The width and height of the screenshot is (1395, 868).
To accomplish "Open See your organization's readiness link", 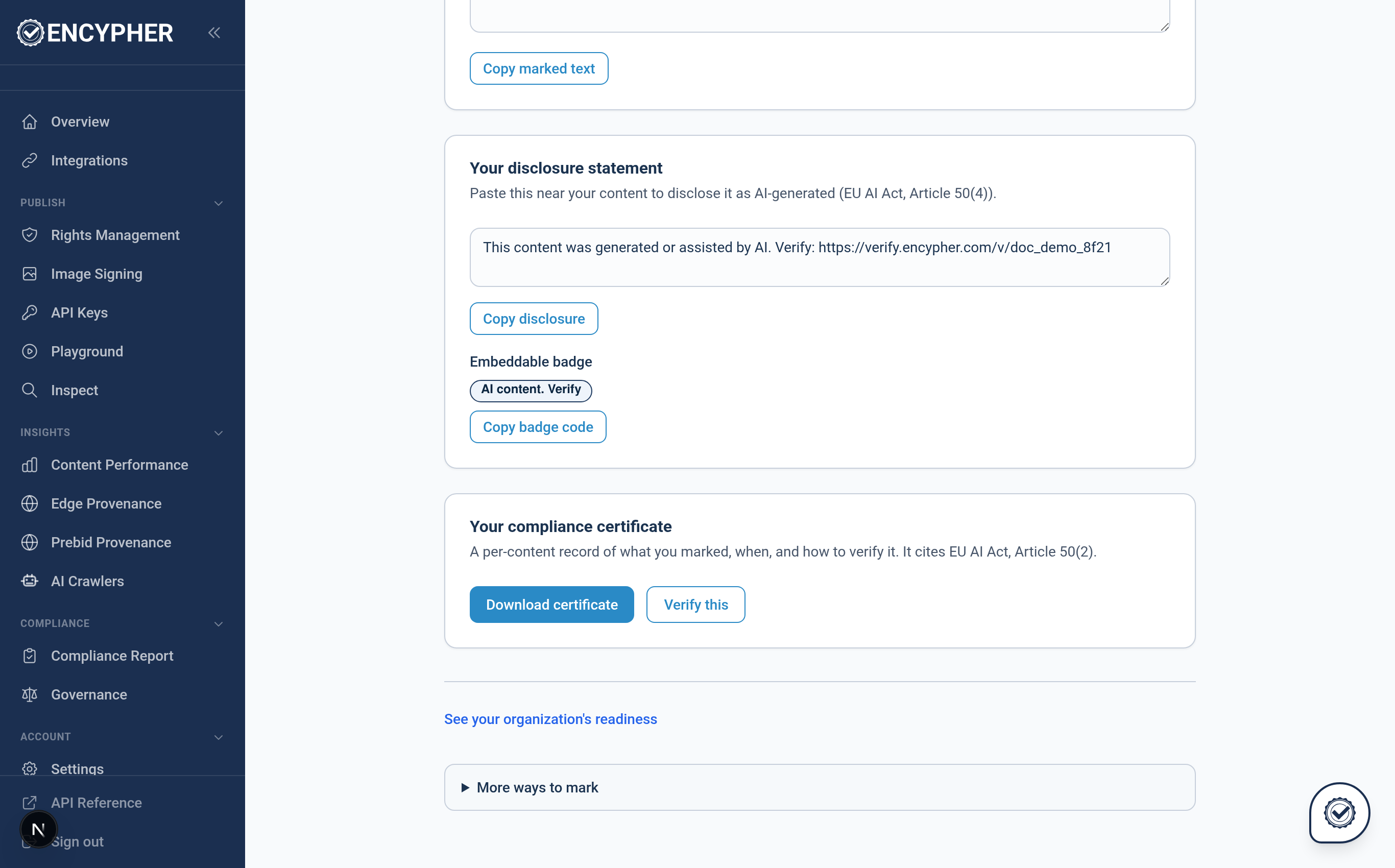I will (x=550, y=719).
